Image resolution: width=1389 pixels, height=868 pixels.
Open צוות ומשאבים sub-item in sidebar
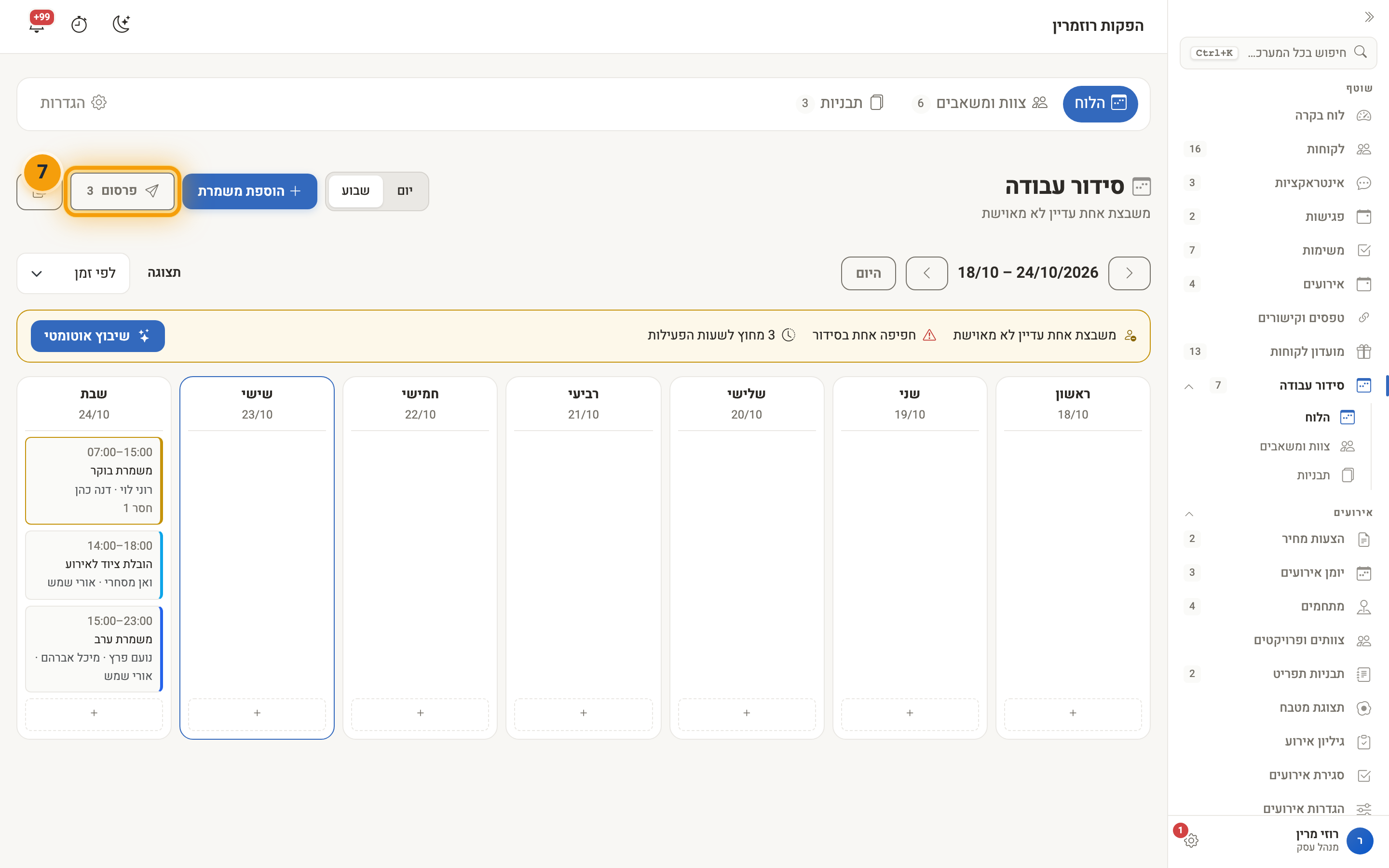1307,446
